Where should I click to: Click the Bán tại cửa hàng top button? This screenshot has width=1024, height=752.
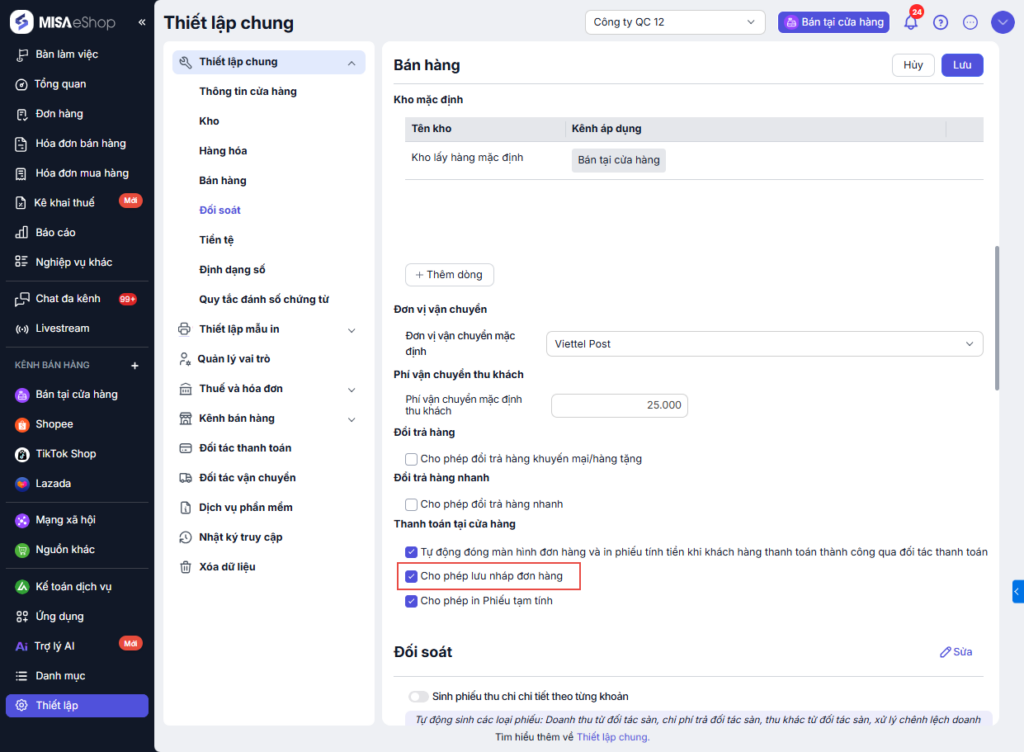pyautogui.click(x=833, y=22)
